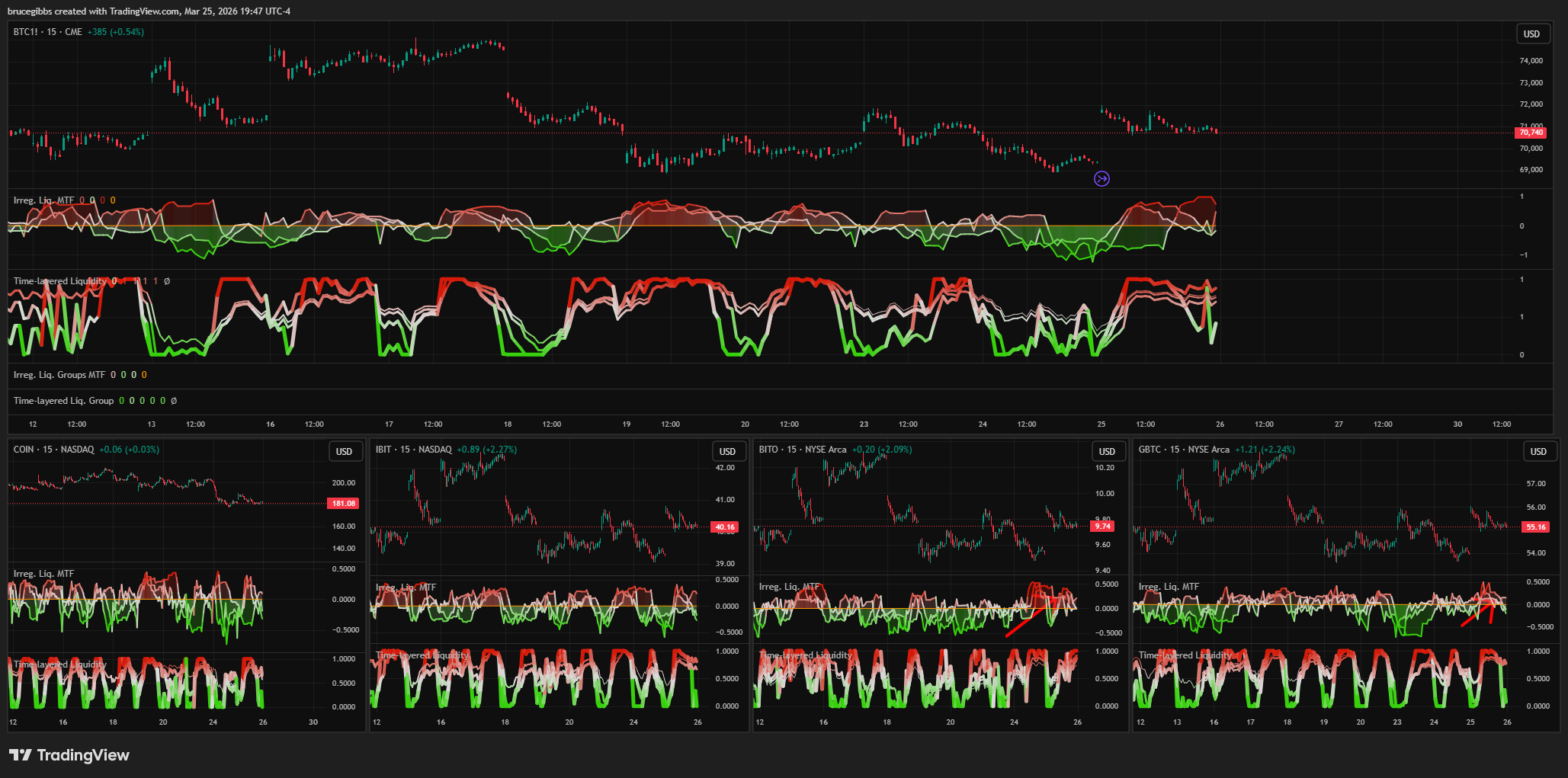
Task: Click date 25 on the main chart time axis
Action: [1101, 424]
